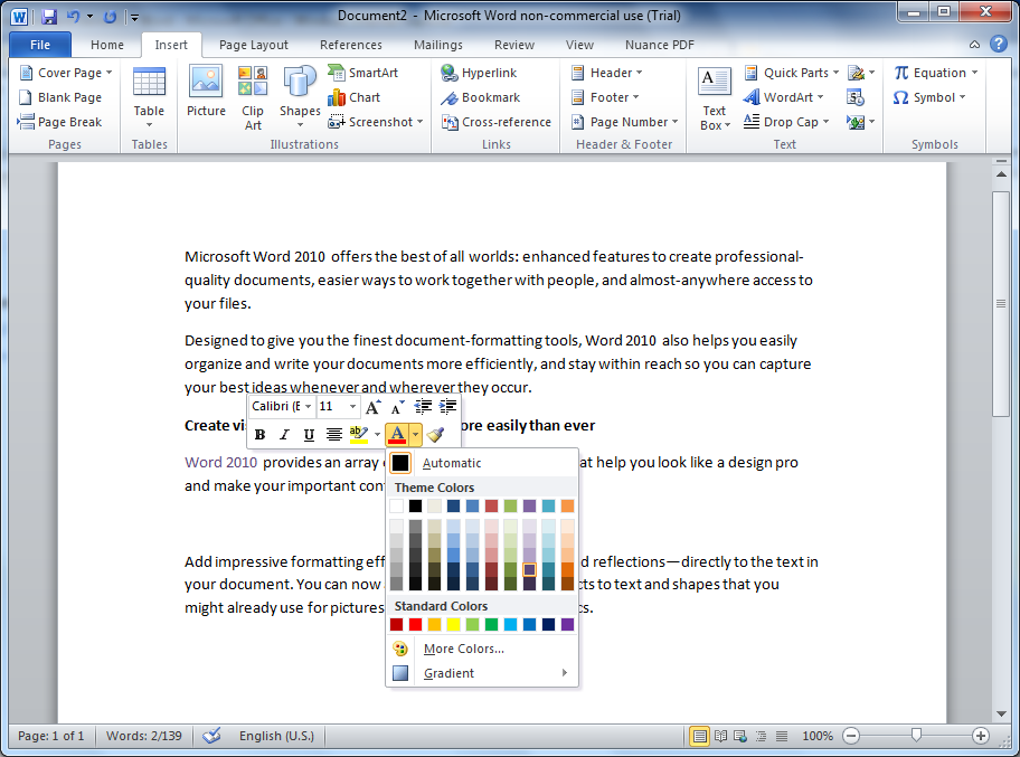This screenshot has height=757, width=1020.
Task: Toggle Underline in the mini toolbar
Action: (x=309, y=434)
